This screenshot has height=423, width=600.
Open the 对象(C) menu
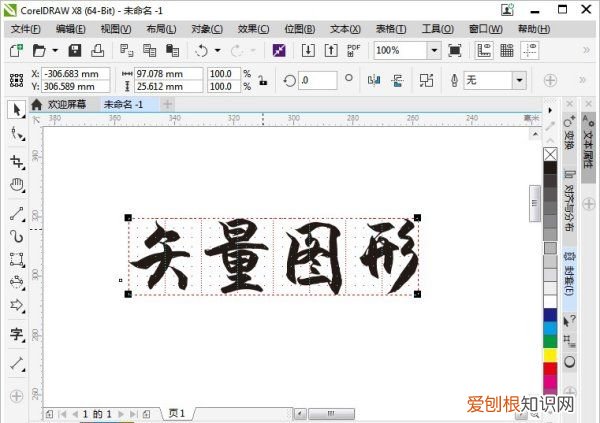[207, 29]
